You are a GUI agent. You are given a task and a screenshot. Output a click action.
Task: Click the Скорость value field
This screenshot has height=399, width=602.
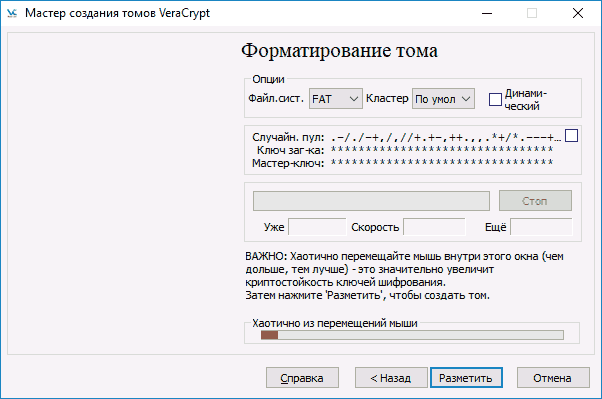click(434, 227)
